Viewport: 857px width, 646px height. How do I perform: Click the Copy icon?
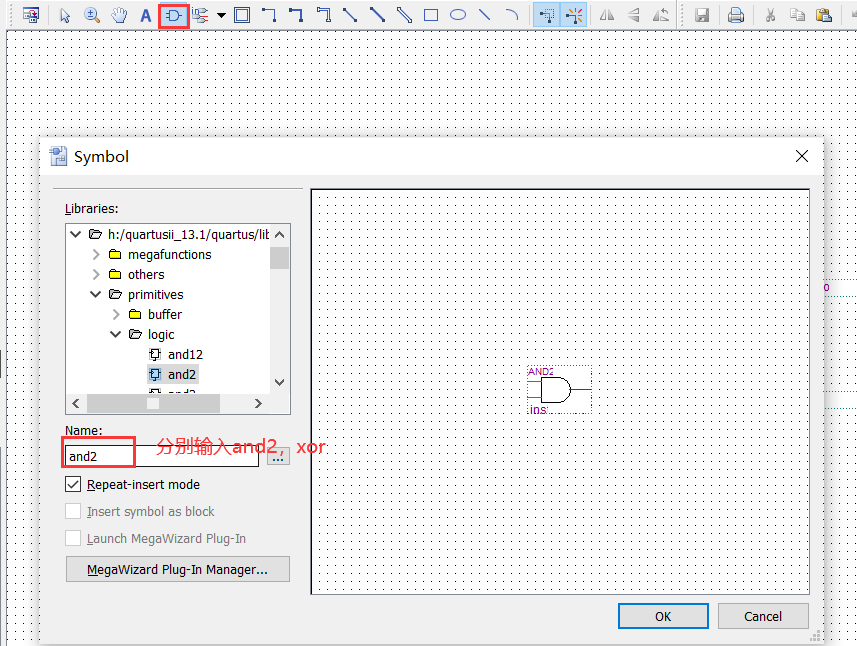[x=797, y=15]
